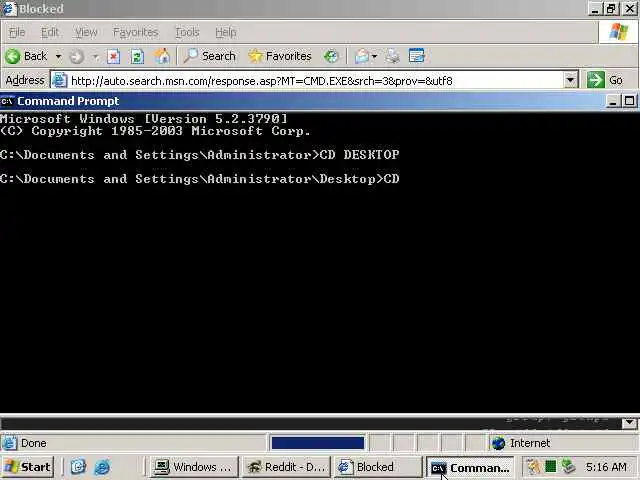The image size is (640, 480).
Task: Open the Edit menu
Action: (50, 32)
